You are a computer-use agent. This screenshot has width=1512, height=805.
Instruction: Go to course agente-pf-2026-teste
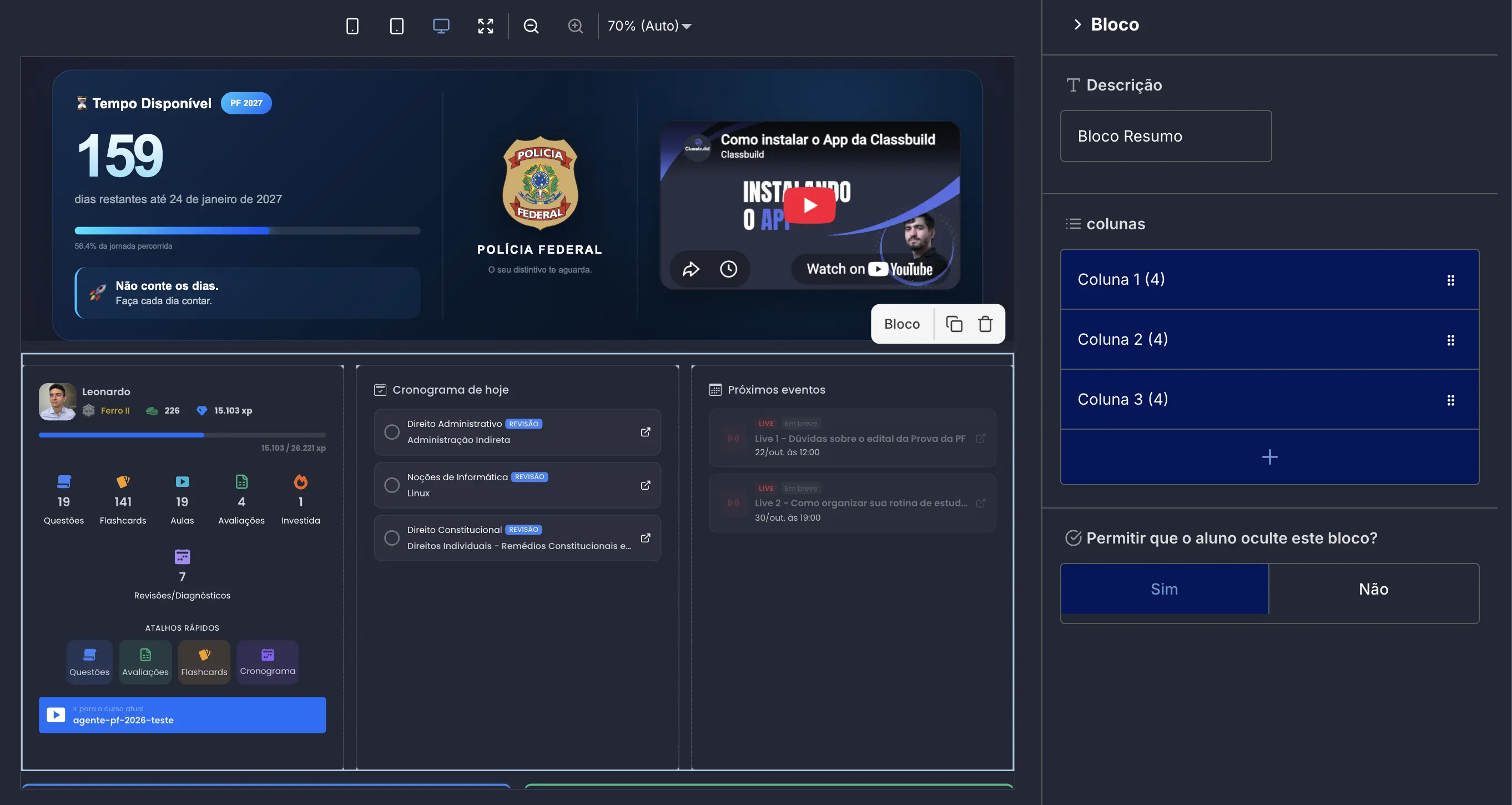pos(182,715)
